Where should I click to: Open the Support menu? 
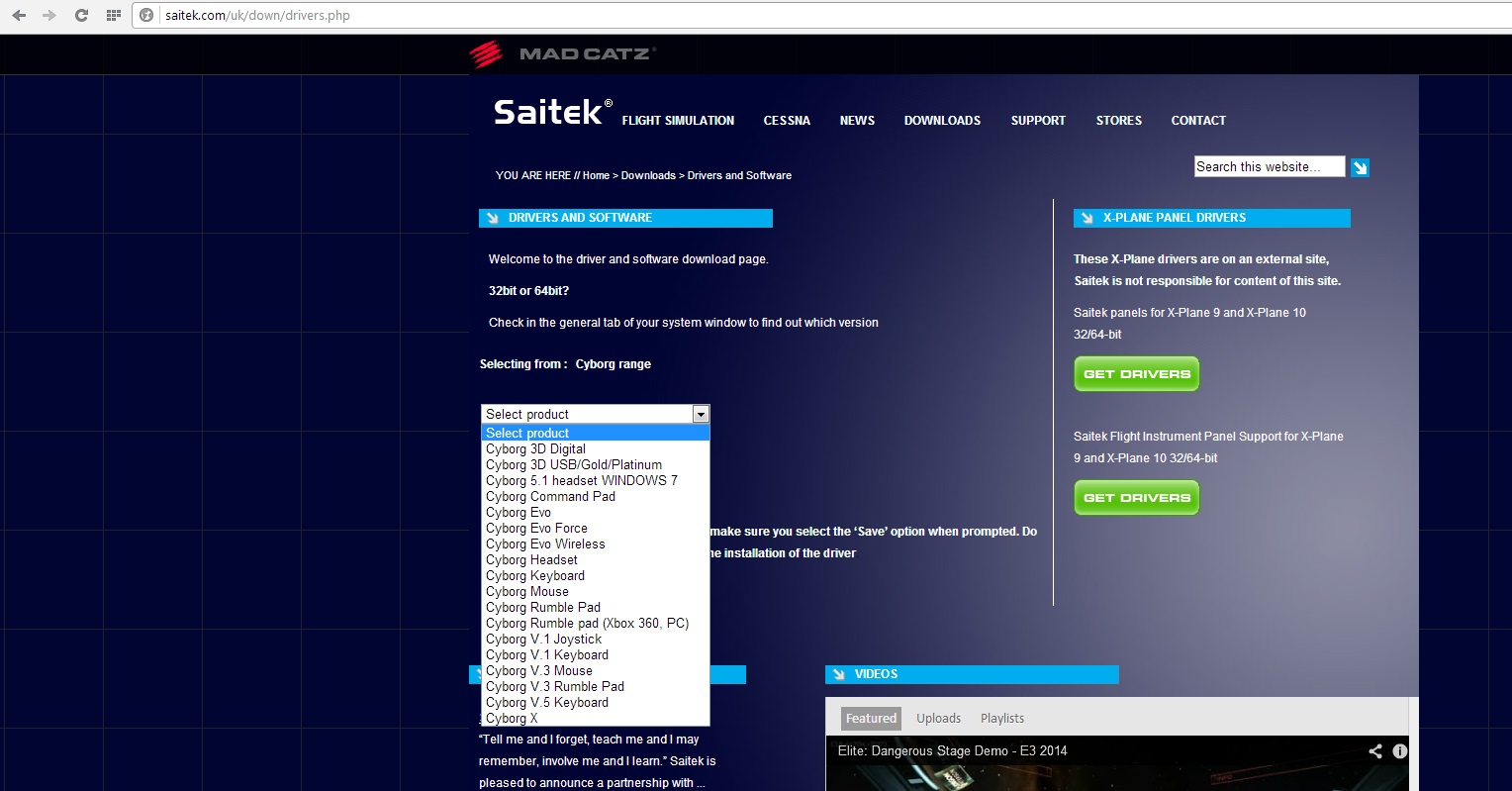click(x=1038, y=121)
